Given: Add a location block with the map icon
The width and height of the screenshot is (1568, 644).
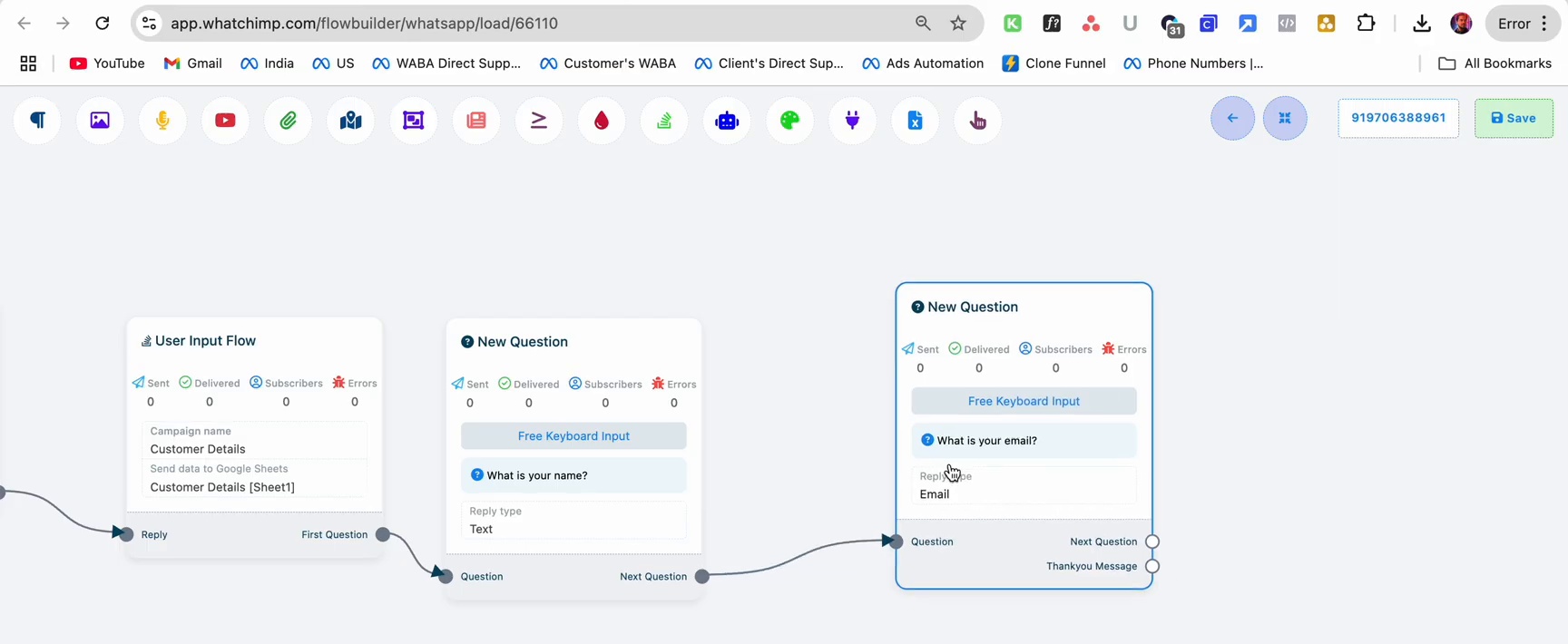Looking at the screenshot, I should (351, 121).
